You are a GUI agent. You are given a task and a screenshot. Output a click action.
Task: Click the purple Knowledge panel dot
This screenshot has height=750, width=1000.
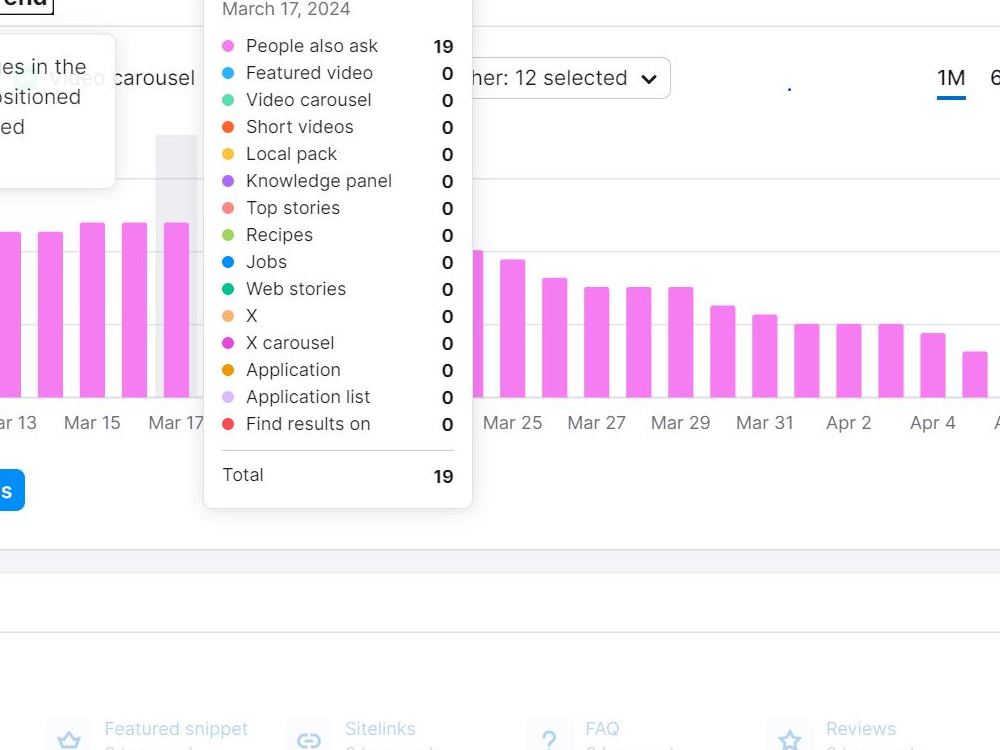(228, 181)
